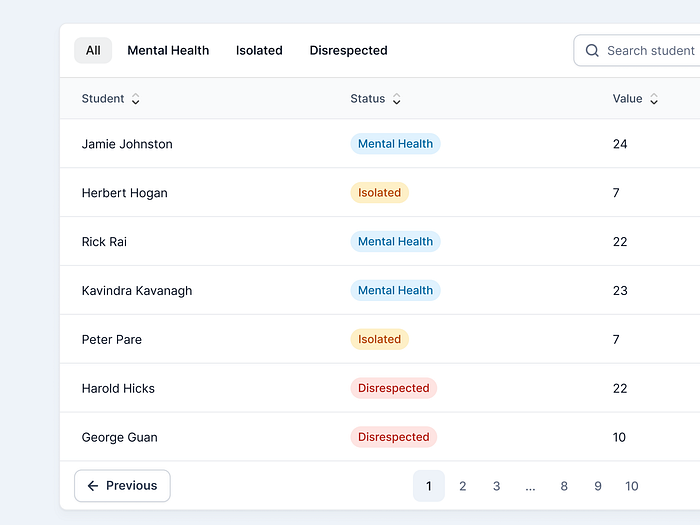This screenshot has width=700, height=525.
Task: Jump to pagination page 8
Action: tap(564, 486)
